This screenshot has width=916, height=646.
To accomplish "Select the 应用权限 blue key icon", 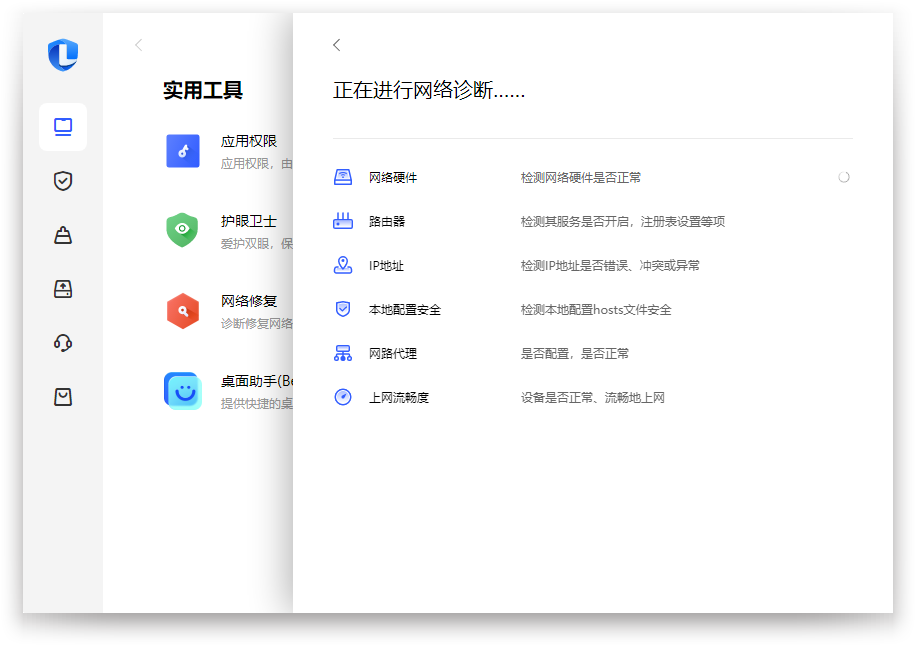I will coord(183,151).
